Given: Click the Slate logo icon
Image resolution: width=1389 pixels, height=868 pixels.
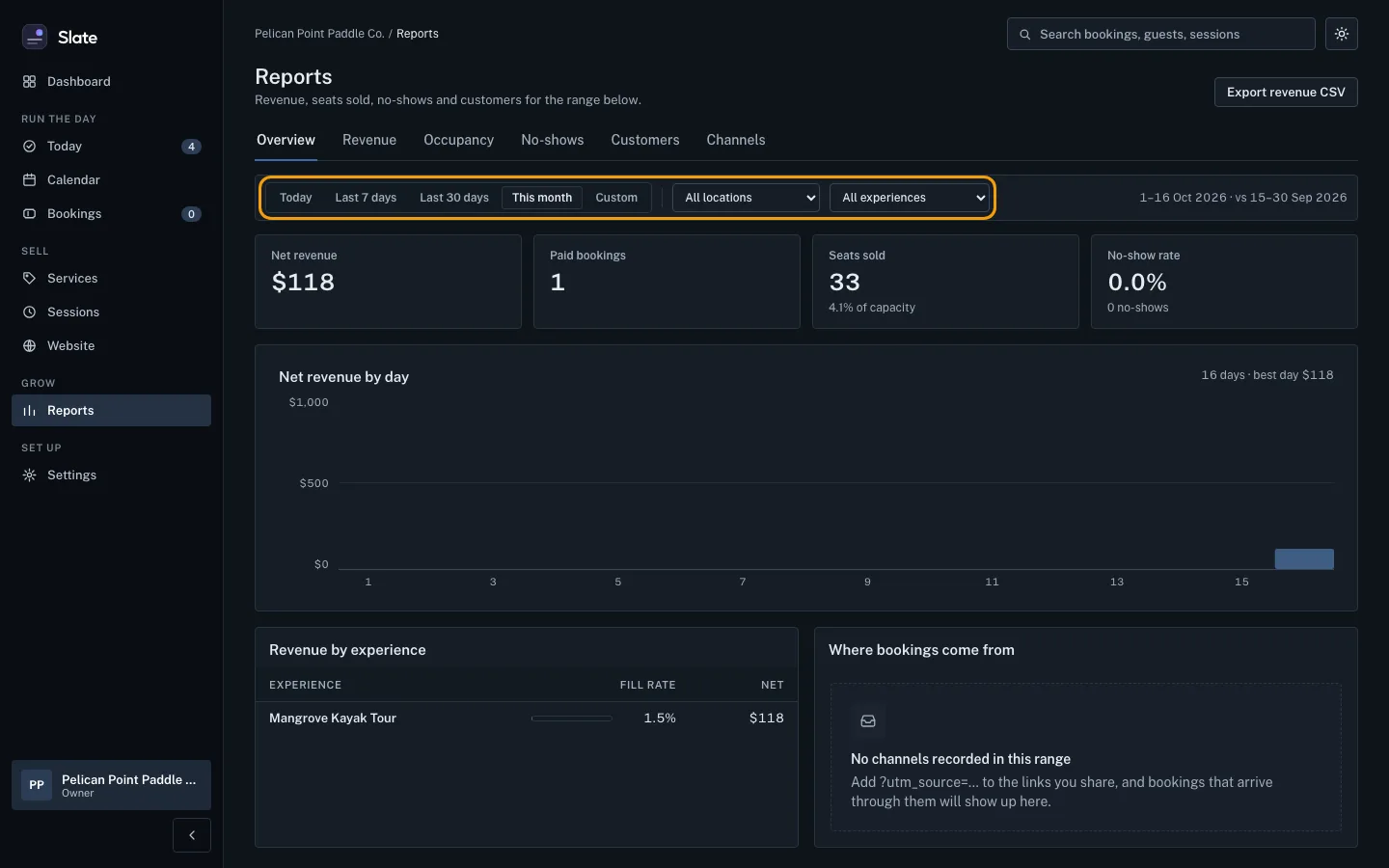Looking at the screenshot, I should [35, 37].
